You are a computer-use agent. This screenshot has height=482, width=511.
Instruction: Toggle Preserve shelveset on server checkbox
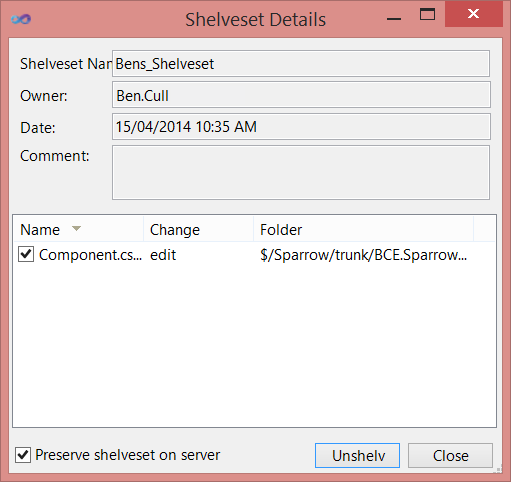point(23,455)
